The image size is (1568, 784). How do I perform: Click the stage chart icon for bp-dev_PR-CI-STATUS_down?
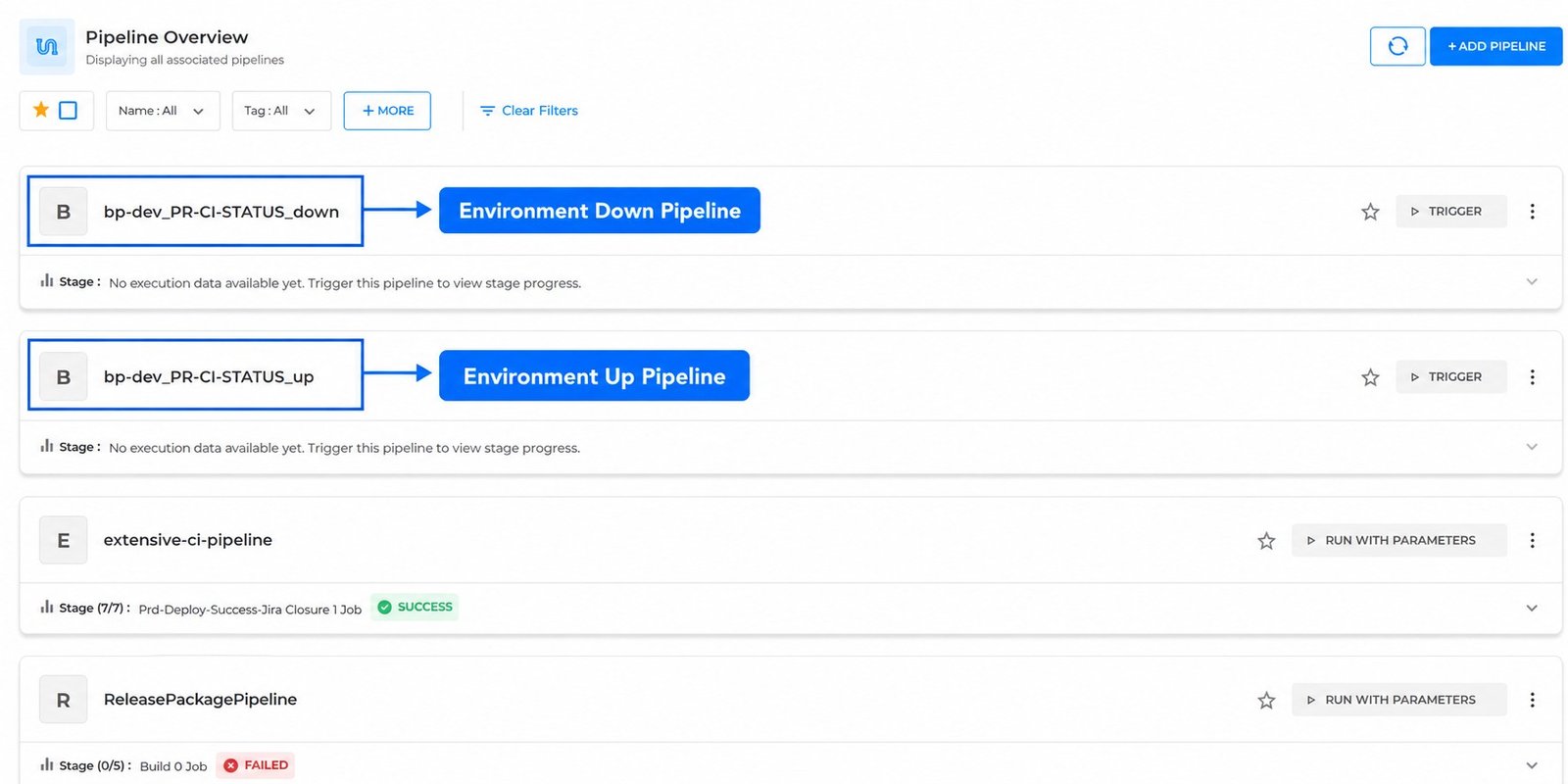(x=46, y=281)
